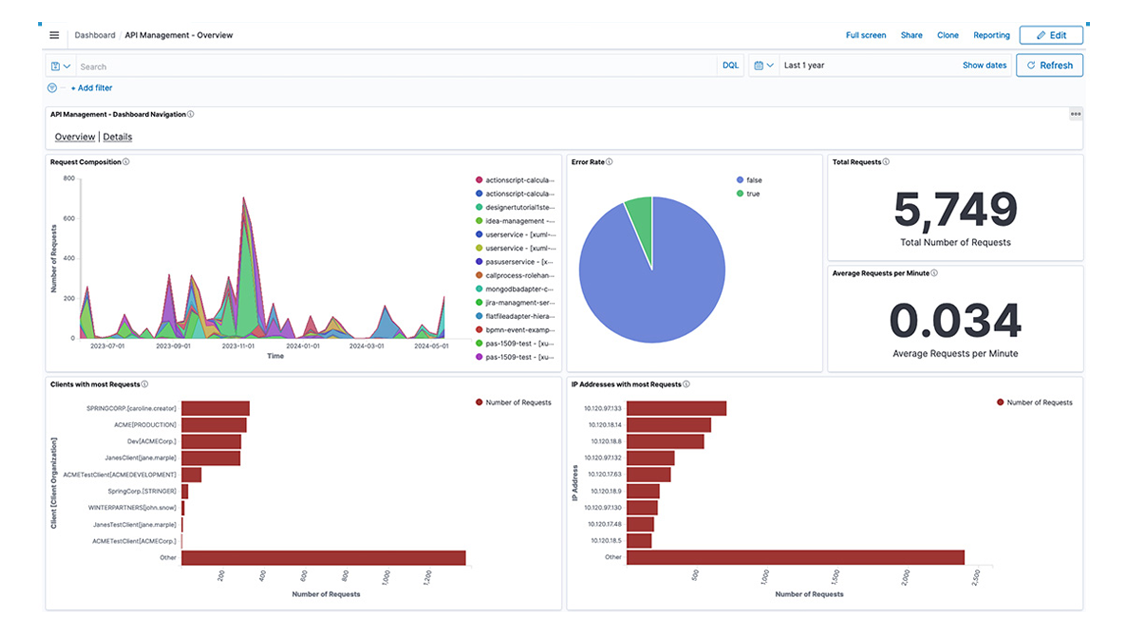Open the saved queries menu icon
The width and height of the screenshot is (1128, 634).
coord(56,65)
